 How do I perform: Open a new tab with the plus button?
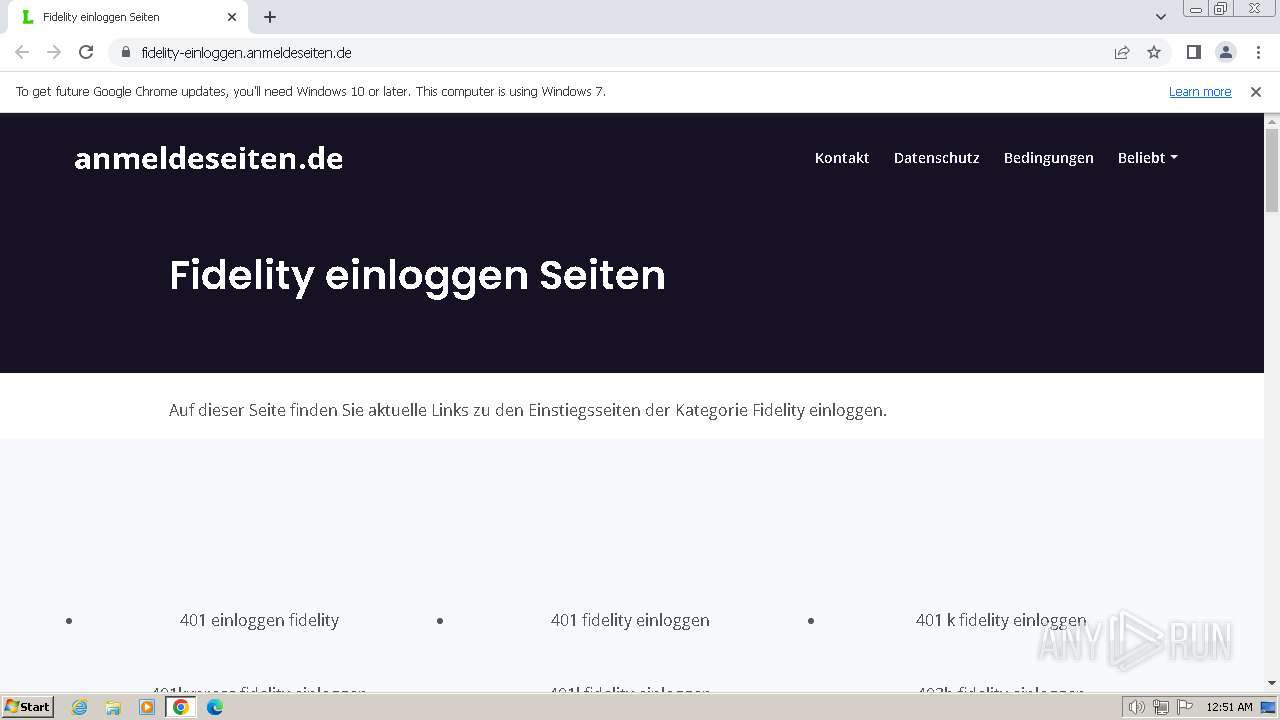(270, 17)
